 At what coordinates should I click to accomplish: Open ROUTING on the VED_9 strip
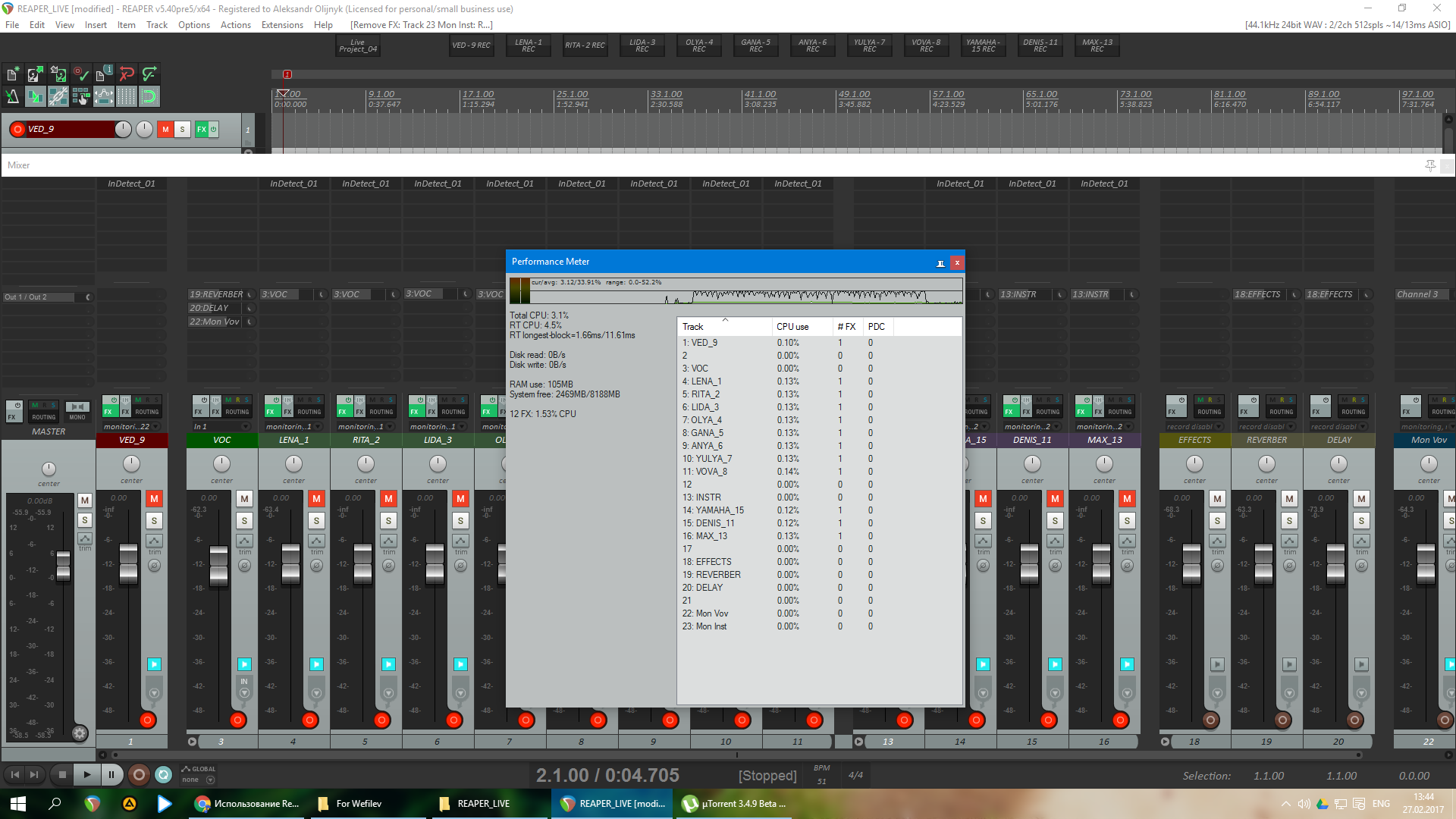146,412
